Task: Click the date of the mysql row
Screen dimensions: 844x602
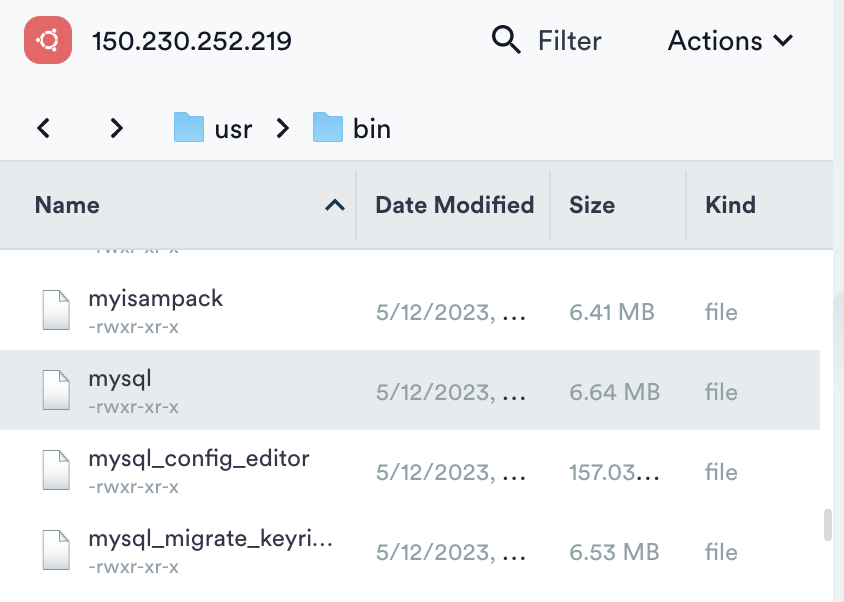Action: tap(451, 393)
